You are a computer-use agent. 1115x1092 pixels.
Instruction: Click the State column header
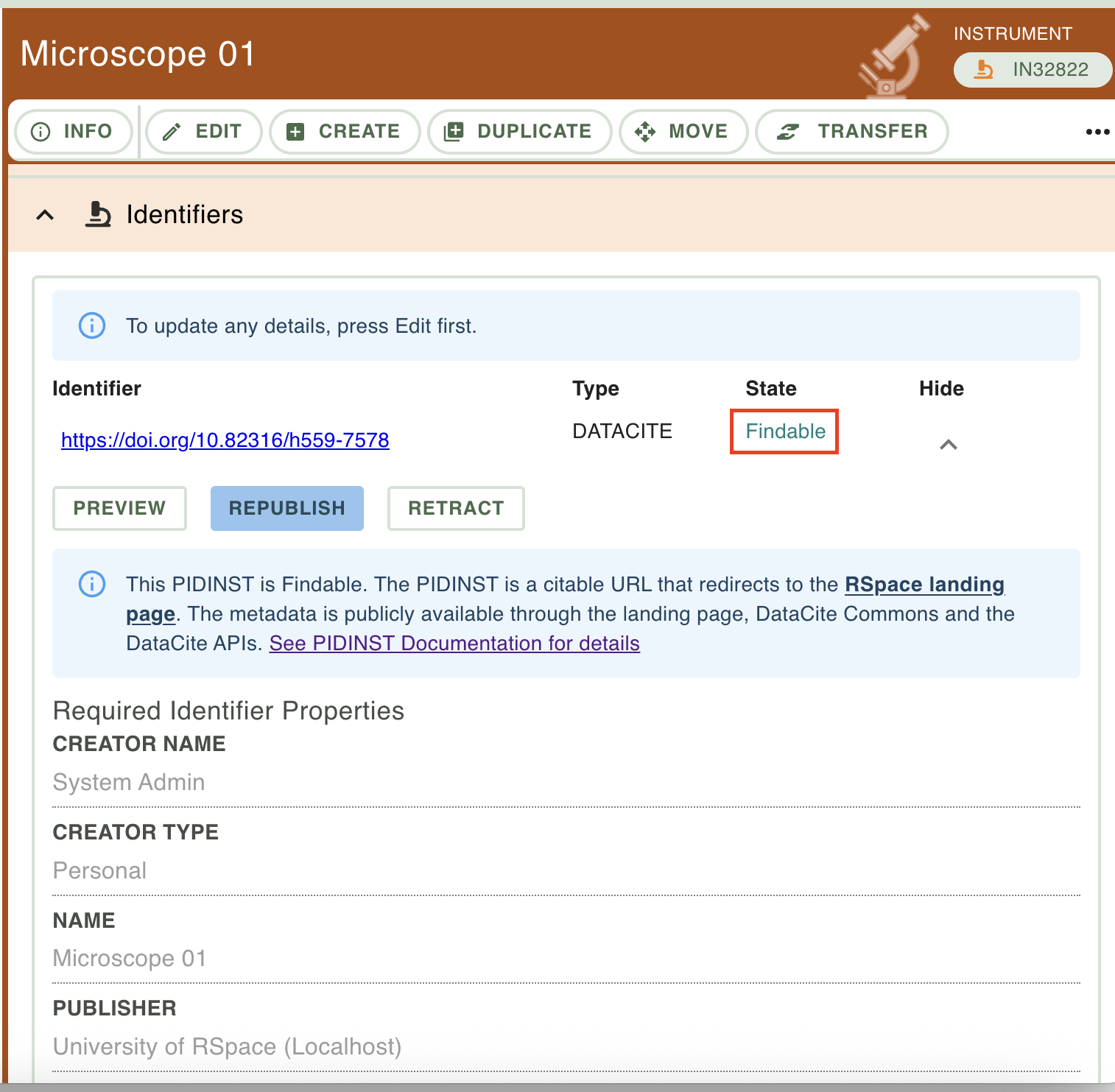click(x=771, y=389)
